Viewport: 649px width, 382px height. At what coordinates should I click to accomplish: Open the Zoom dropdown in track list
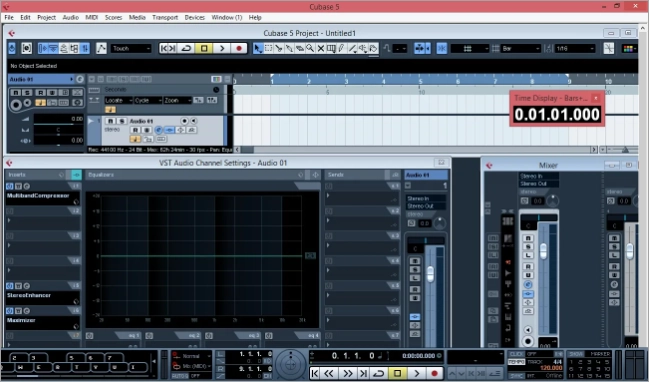(177, 100)
